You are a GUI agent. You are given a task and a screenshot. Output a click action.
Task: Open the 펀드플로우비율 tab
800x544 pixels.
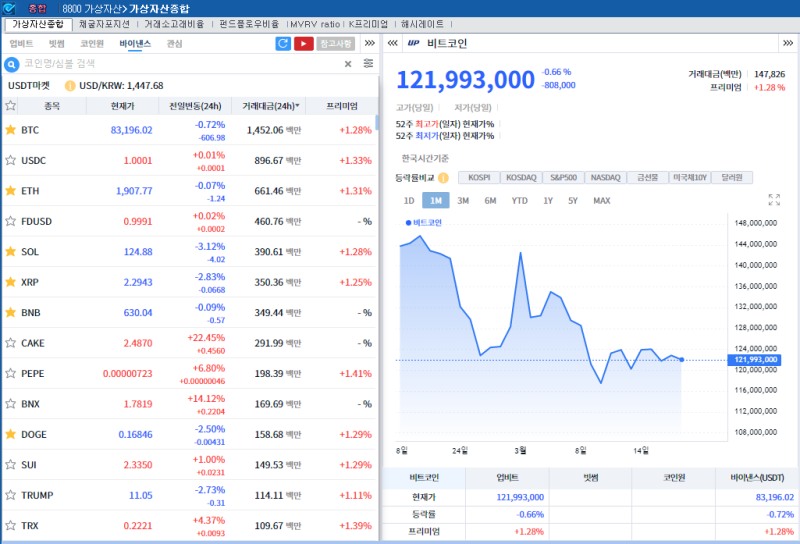click(249, 24)
